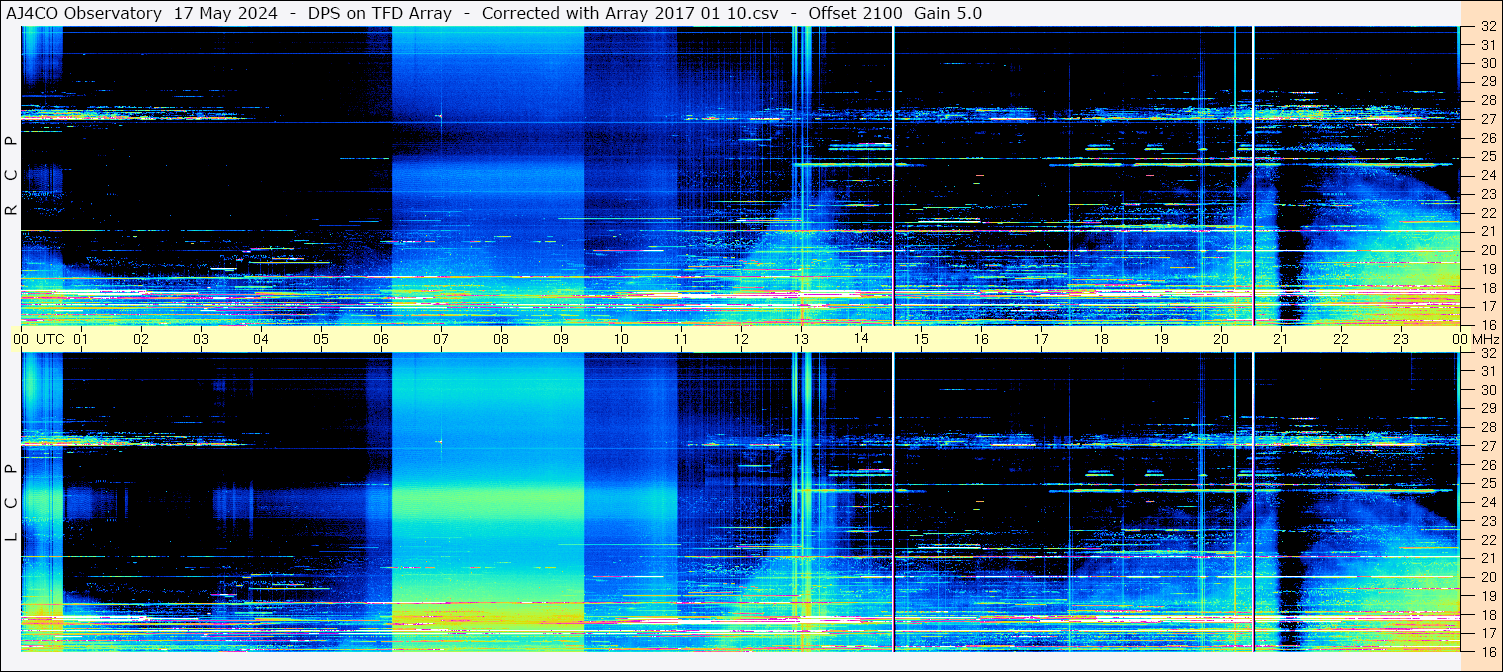Select the 17 hour label on UTC axis

(x=1041, y=339)
